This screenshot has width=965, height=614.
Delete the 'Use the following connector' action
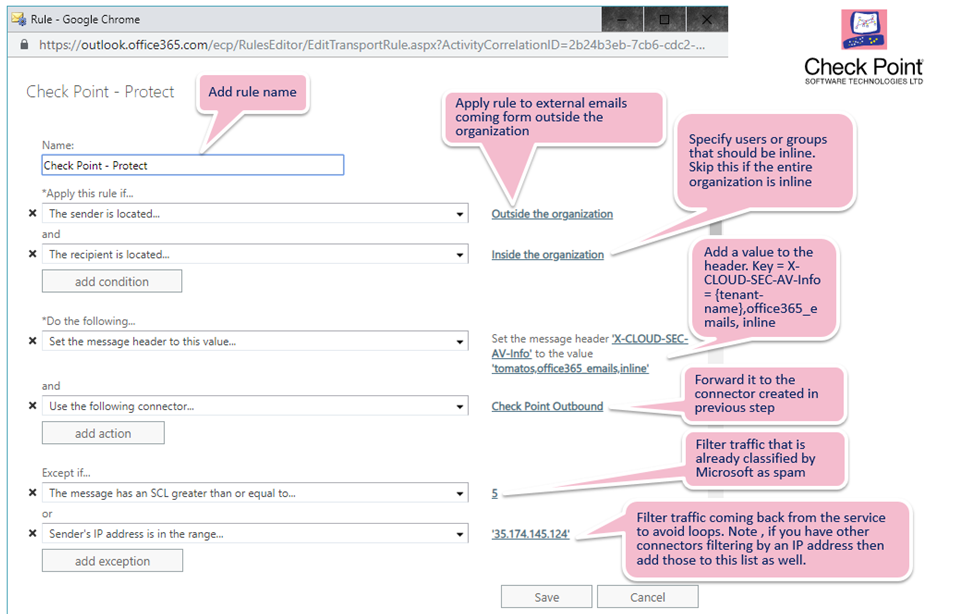click(33, 405)
